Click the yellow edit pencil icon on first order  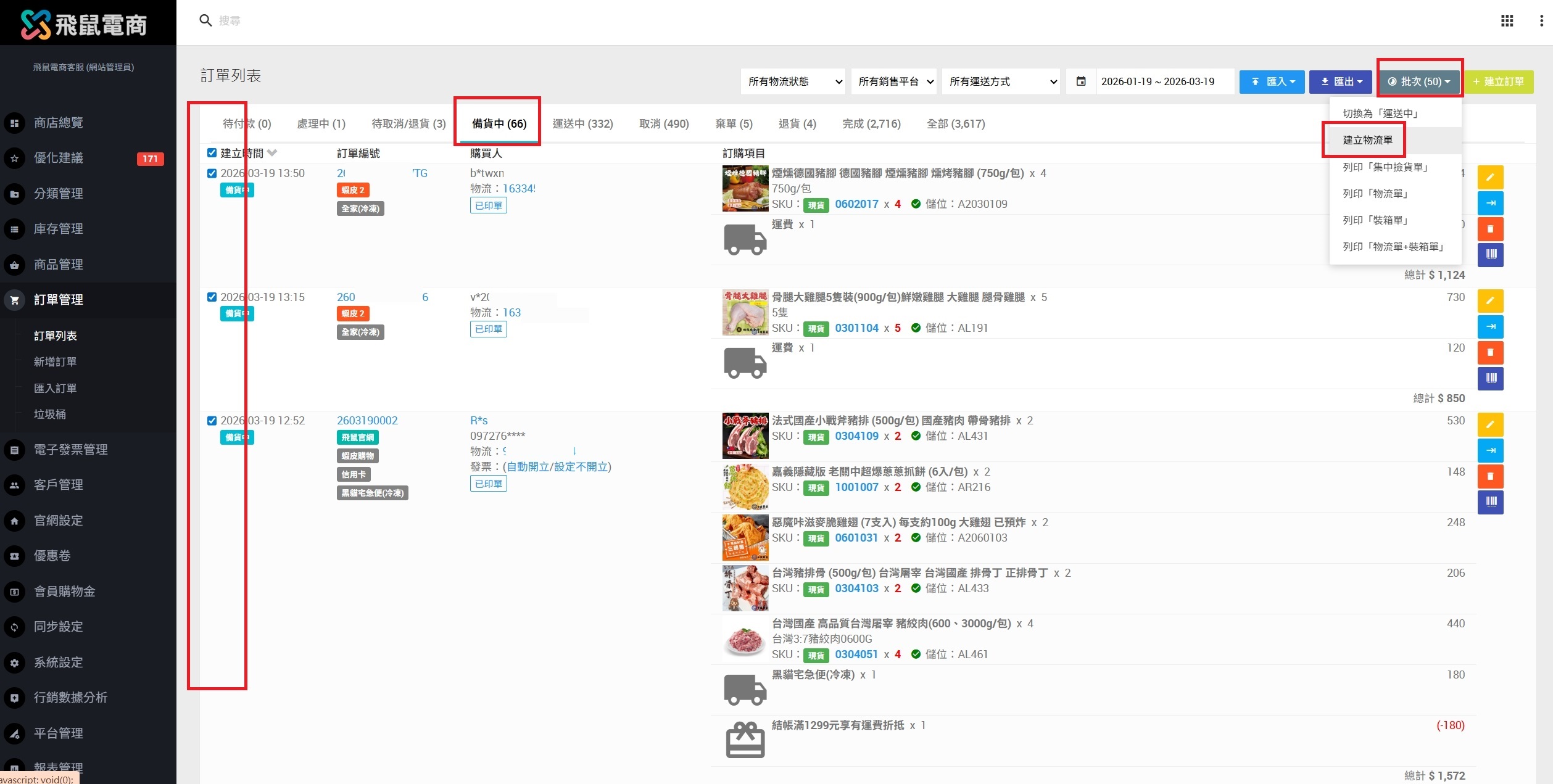pyautogui.click(x=1490, y=178)
